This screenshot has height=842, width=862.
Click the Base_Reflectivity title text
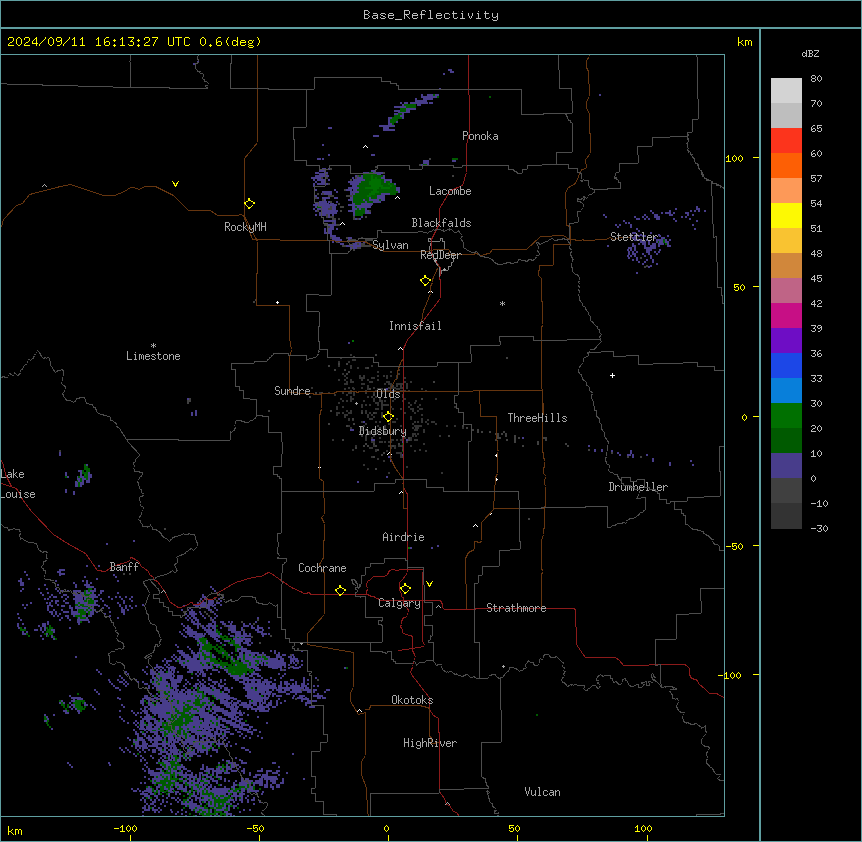coord(431,15)
